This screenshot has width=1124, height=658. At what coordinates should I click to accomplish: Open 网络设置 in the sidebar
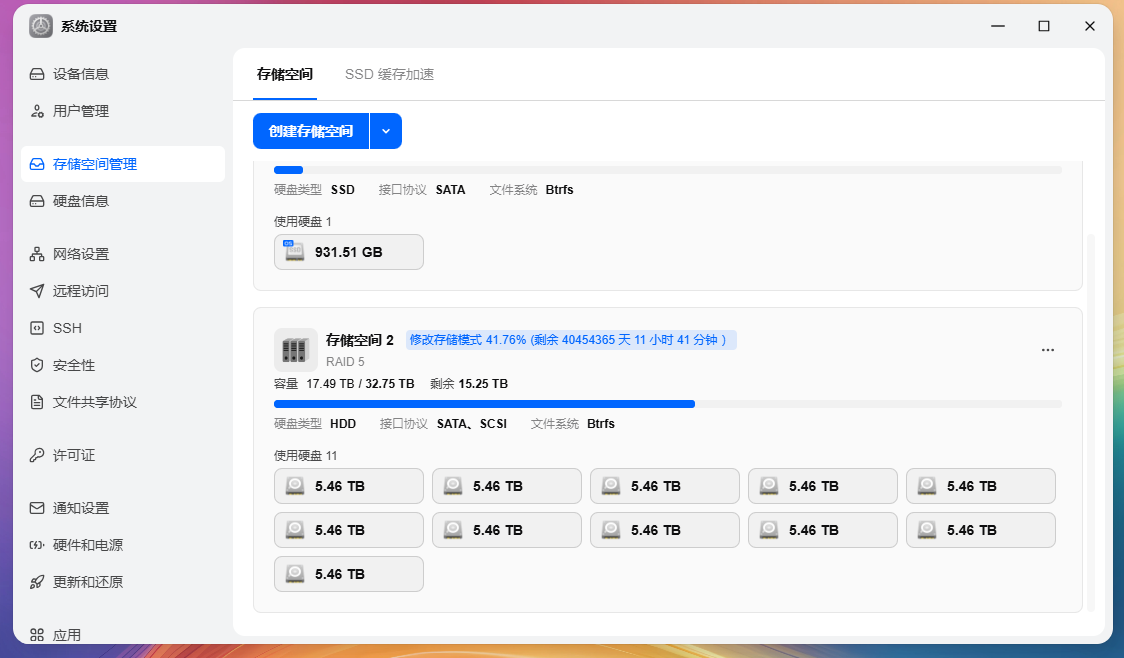click(123, 254)
